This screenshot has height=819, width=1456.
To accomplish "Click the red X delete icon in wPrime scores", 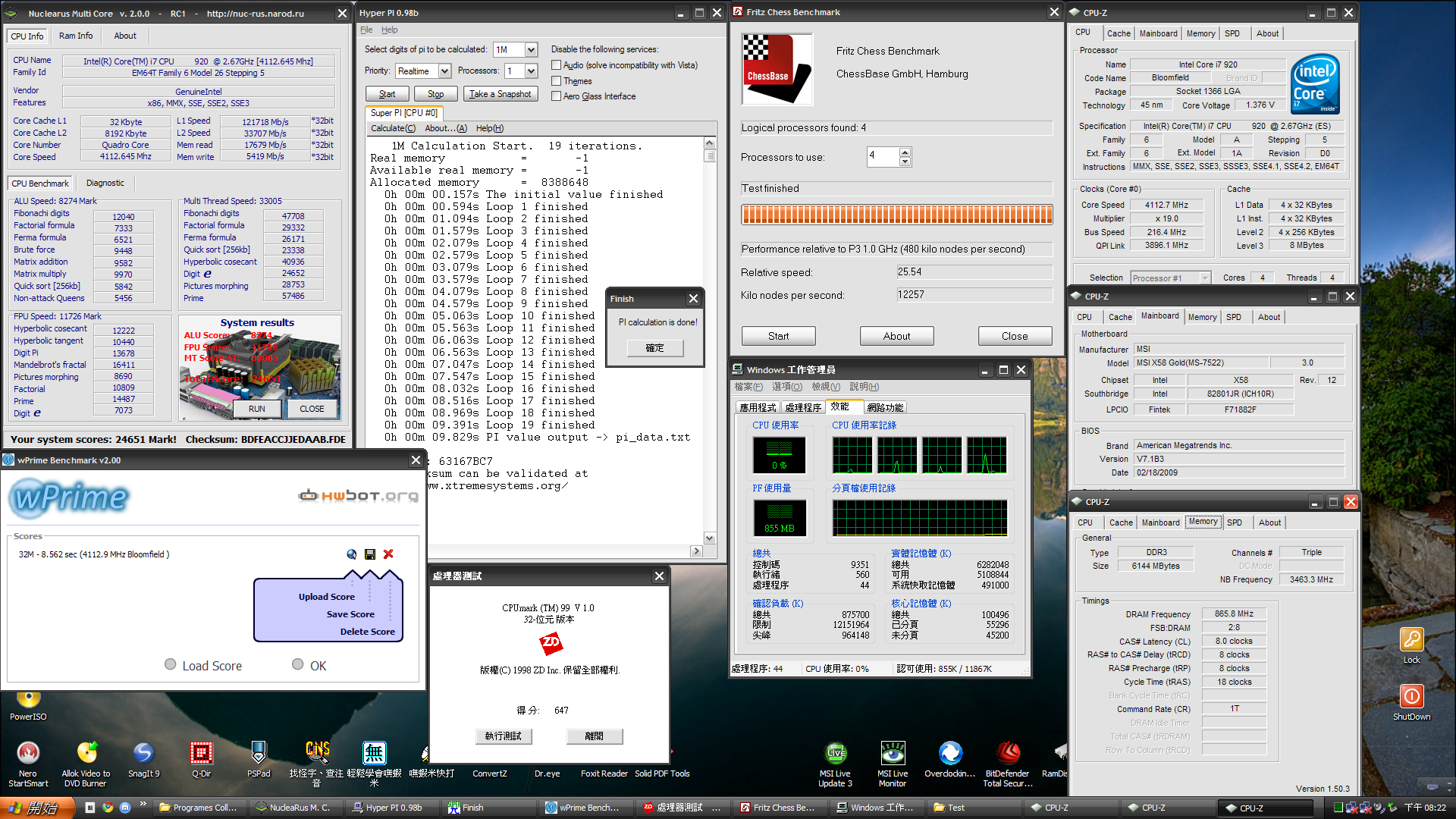I will click(388, 554).
